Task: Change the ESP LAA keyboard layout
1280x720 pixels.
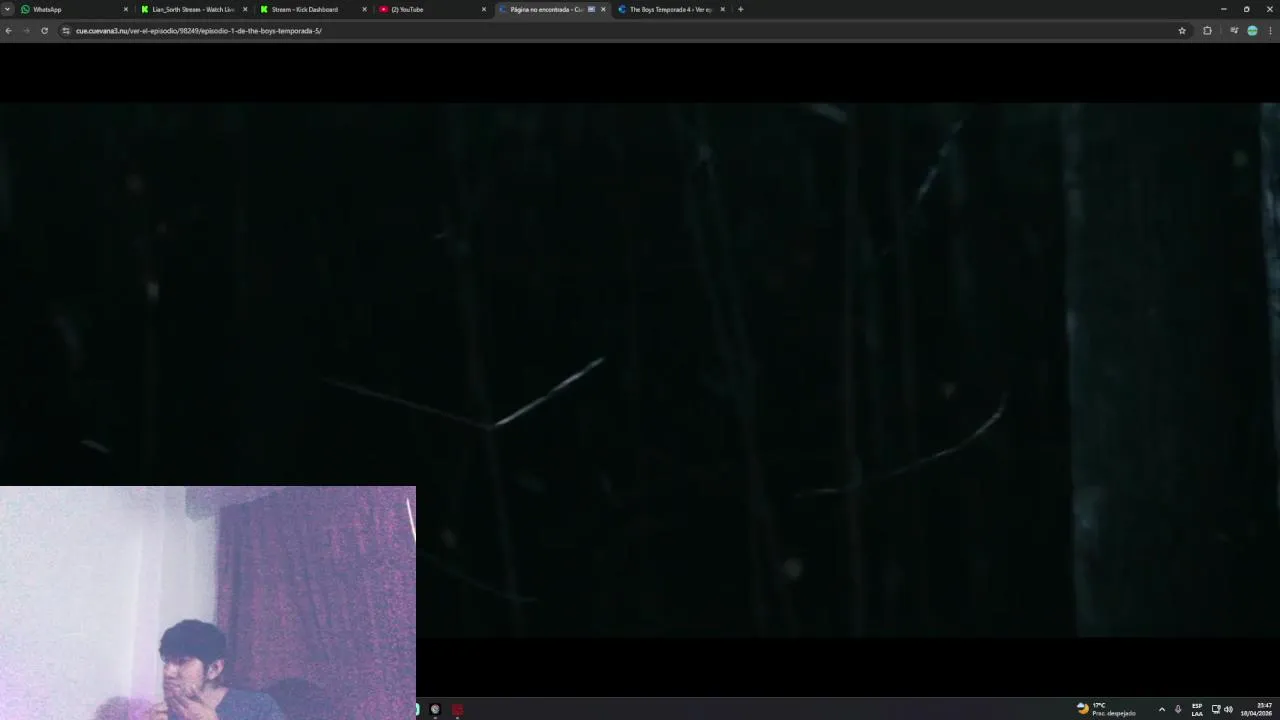Action: 1197,709
